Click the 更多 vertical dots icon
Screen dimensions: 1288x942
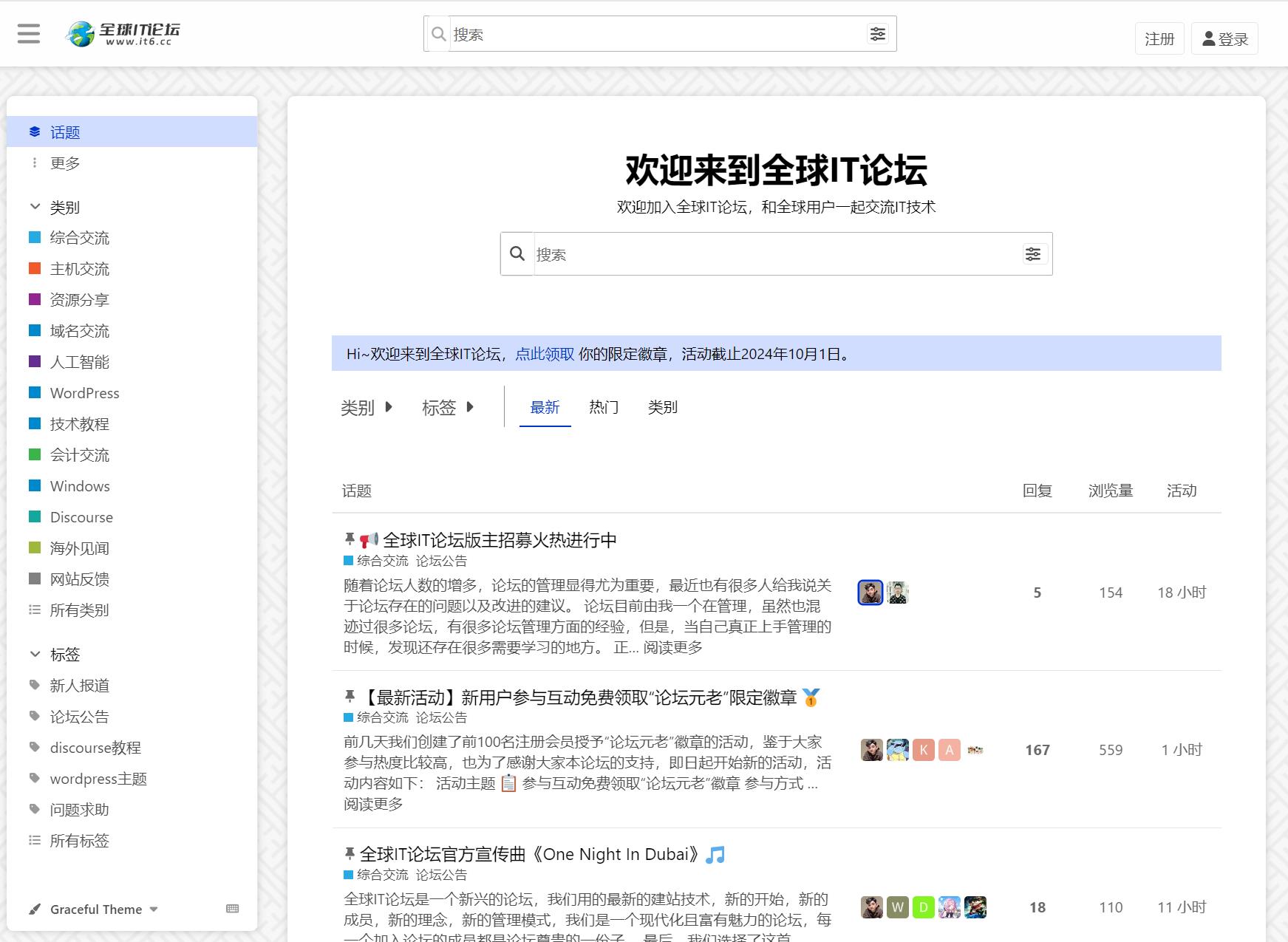tap(34, 163)
